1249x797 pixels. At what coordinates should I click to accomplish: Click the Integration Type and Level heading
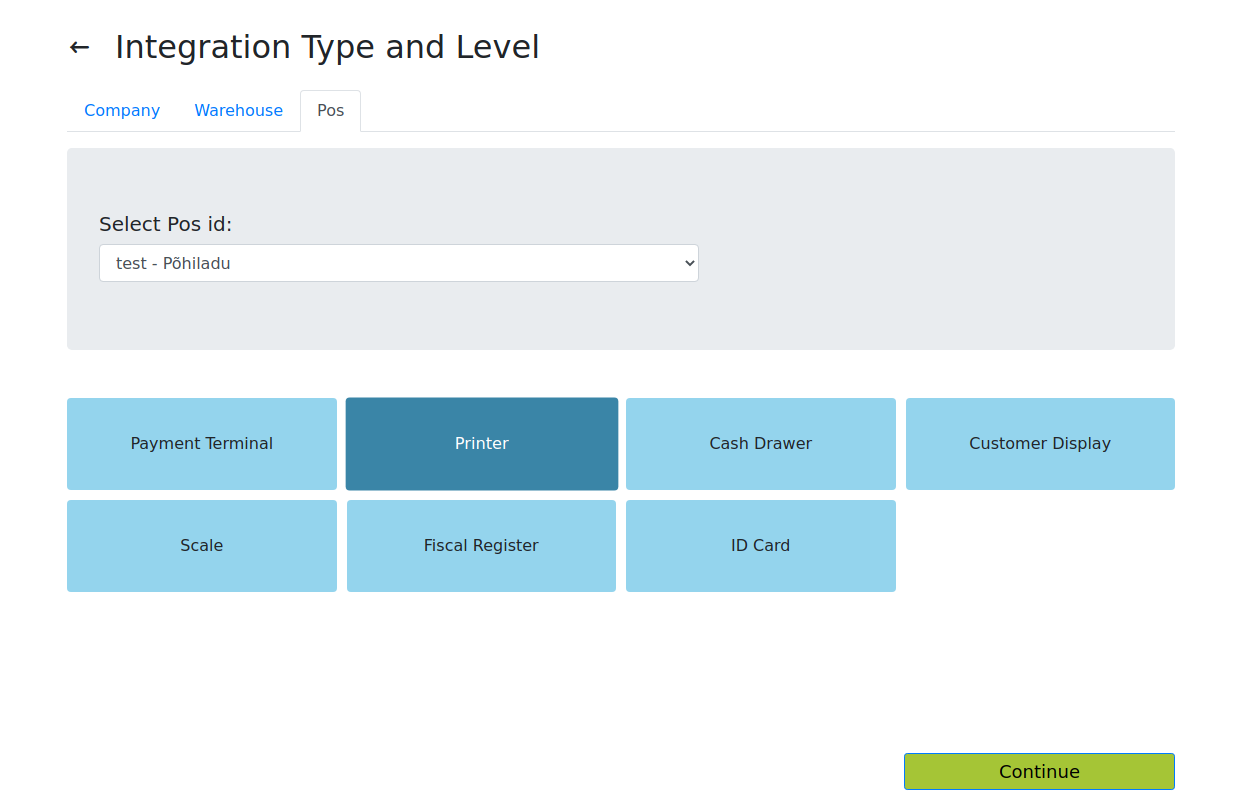click(x=327, y=47)
